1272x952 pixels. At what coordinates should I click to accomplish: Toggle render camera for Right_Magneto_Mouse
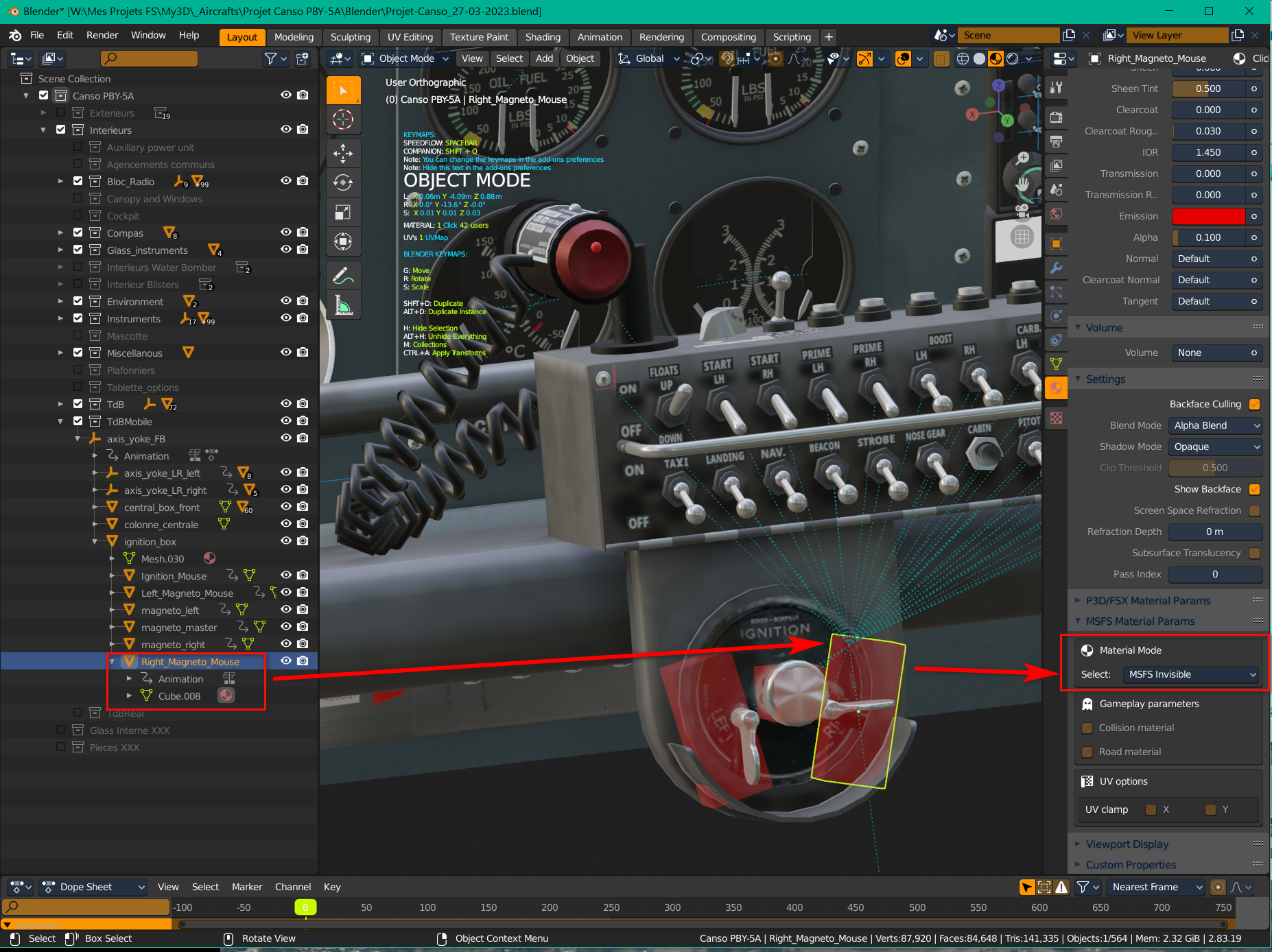point(303,661)
